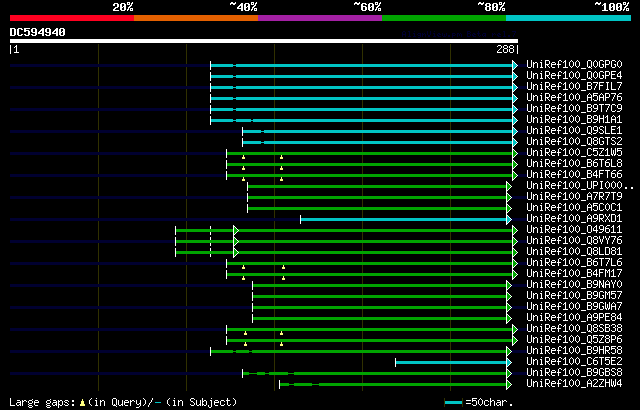Pick the UniRef100_Q5Z8P6 subject name
The width and height of the screenshot is (640, 410).
[x=574, y=340]
